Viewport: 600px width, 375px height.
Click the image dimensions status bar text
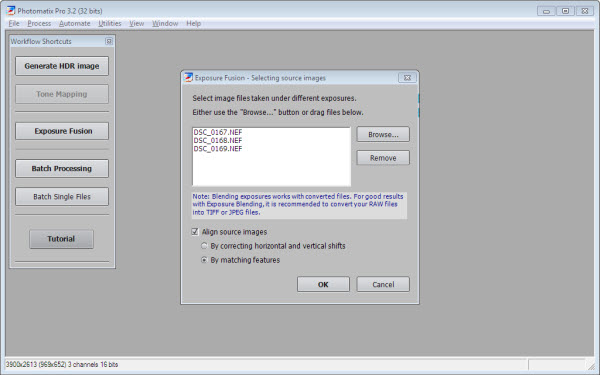click(x=62, y=364)
